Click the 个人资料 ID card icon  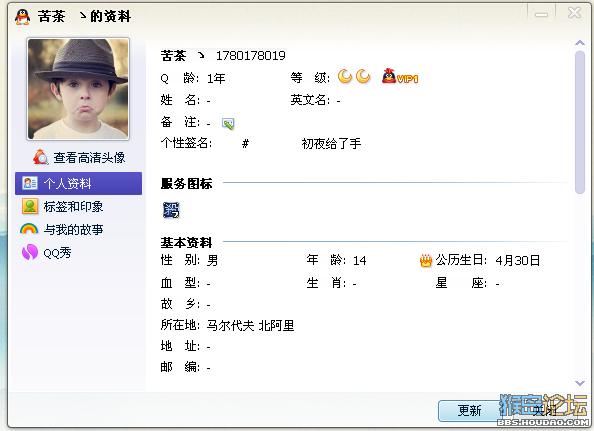pos(30,183)
